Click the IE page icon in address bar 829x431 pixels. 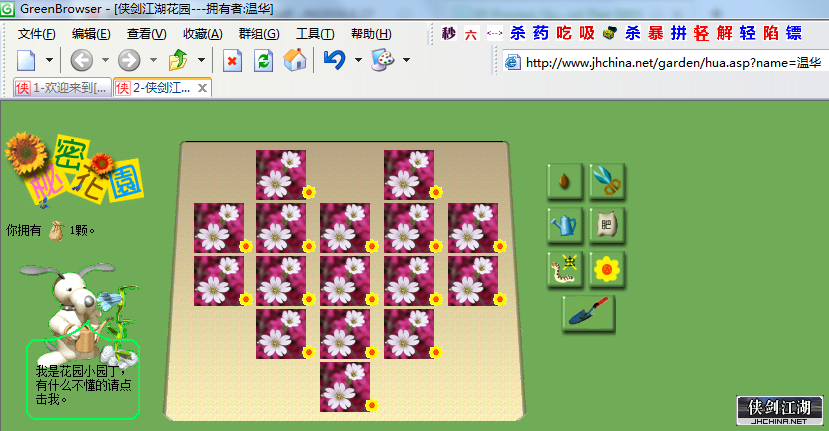[x=512, y=63]
